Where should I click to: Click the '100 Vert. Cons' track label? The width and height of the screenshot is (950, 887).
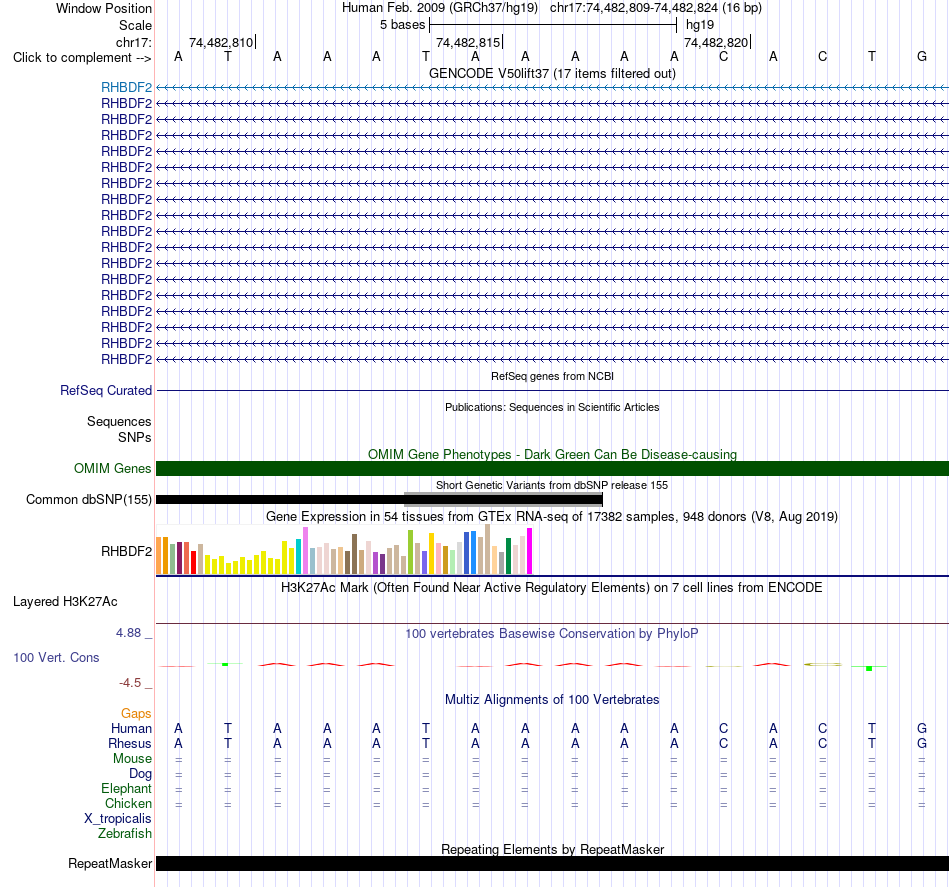[x=56, y=657]
